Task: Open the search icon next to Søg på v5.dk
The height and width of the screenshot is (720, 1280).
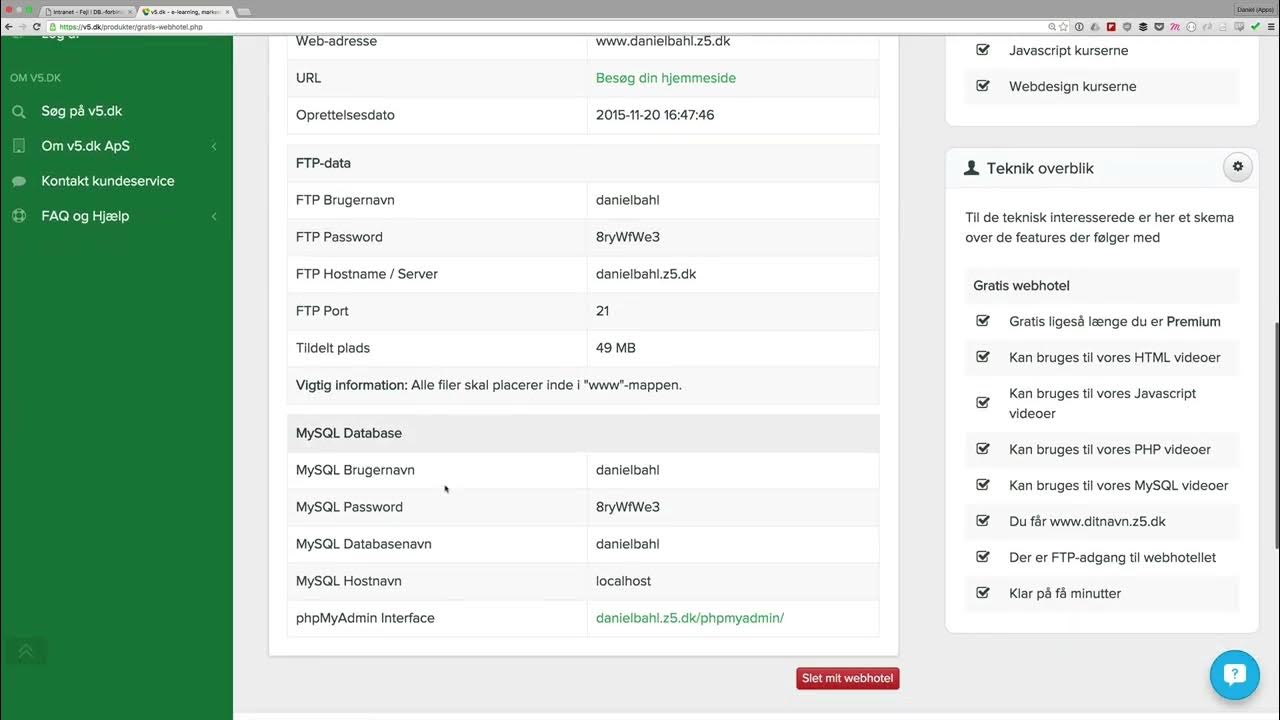Action: click(x=18, y=111)
